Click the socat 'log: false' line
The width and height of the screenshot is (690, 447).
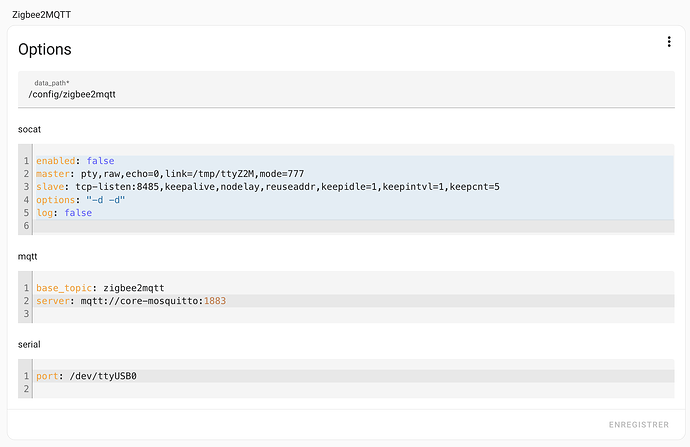pyautogui.click(x=354, y=213)
